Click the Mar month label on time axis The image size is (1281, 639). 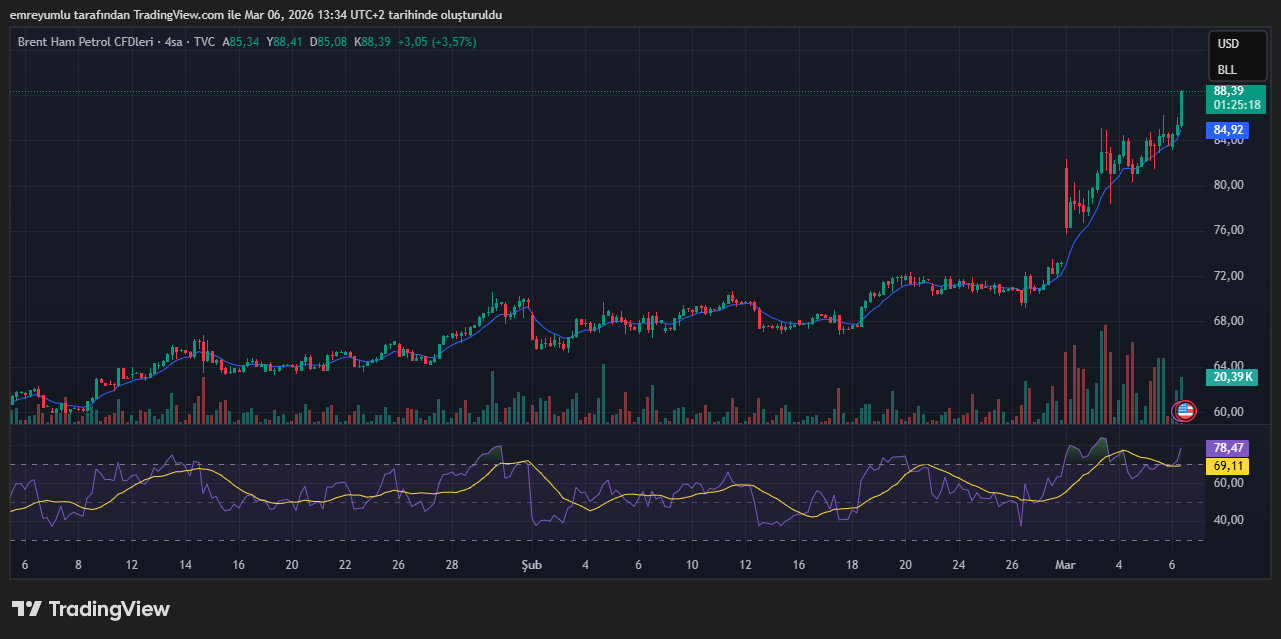click(1065, 565)
